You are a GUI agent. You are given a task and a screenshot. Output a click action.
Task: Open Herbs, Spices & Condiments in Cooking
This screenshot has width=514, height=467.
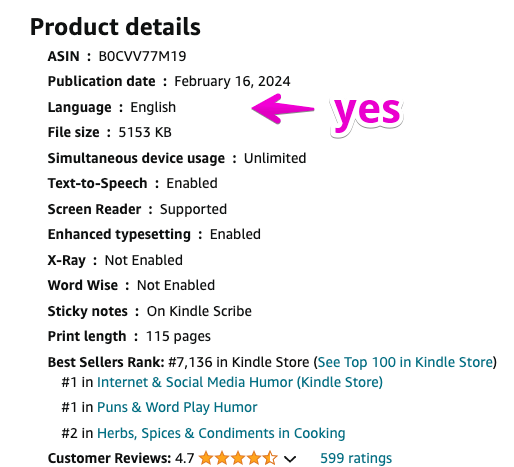pyautogui.click(x=221, y=433)
